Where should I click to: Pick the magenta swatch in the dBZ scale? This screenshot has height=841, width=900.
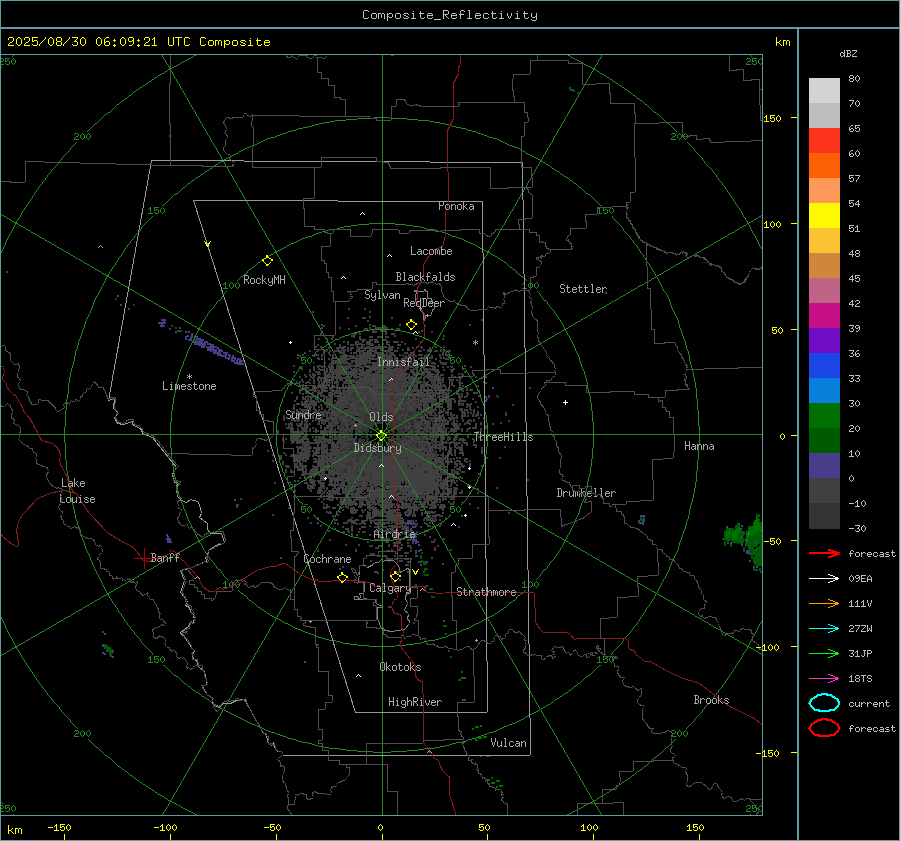pos(824,316)
